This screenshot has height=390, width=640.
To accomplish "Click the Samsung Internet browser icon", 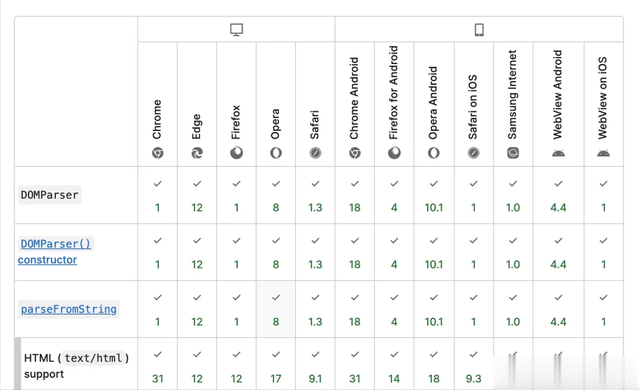I will 513,153.
